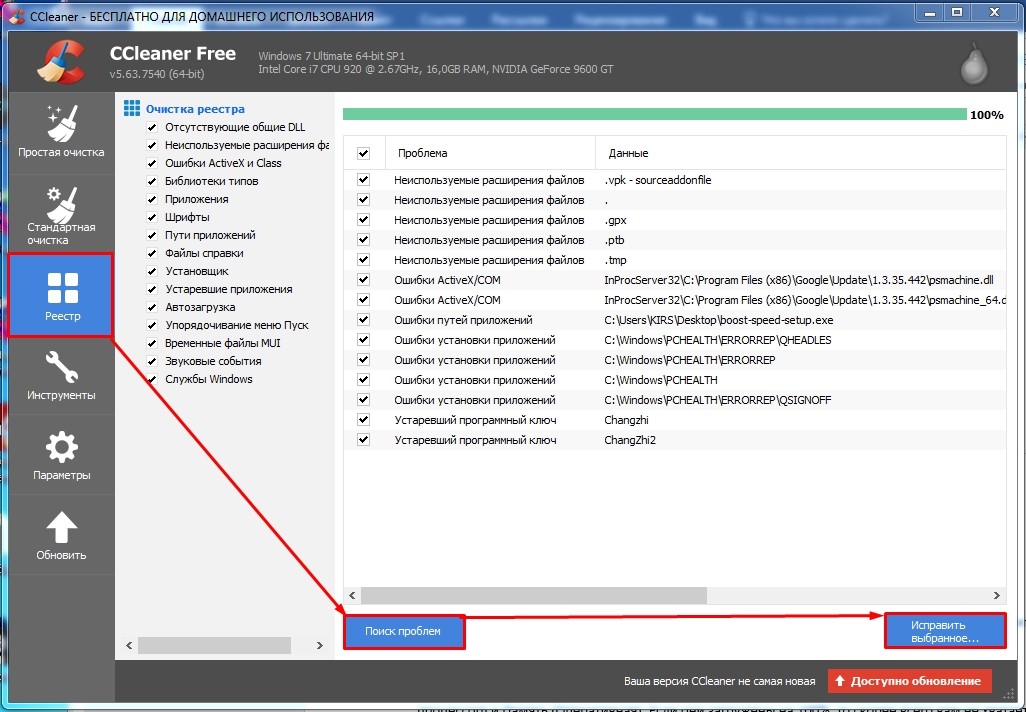Viewport: 1026px width, 712px height.
Task: Select the .ptb extension row
Action: pos(675,240)
